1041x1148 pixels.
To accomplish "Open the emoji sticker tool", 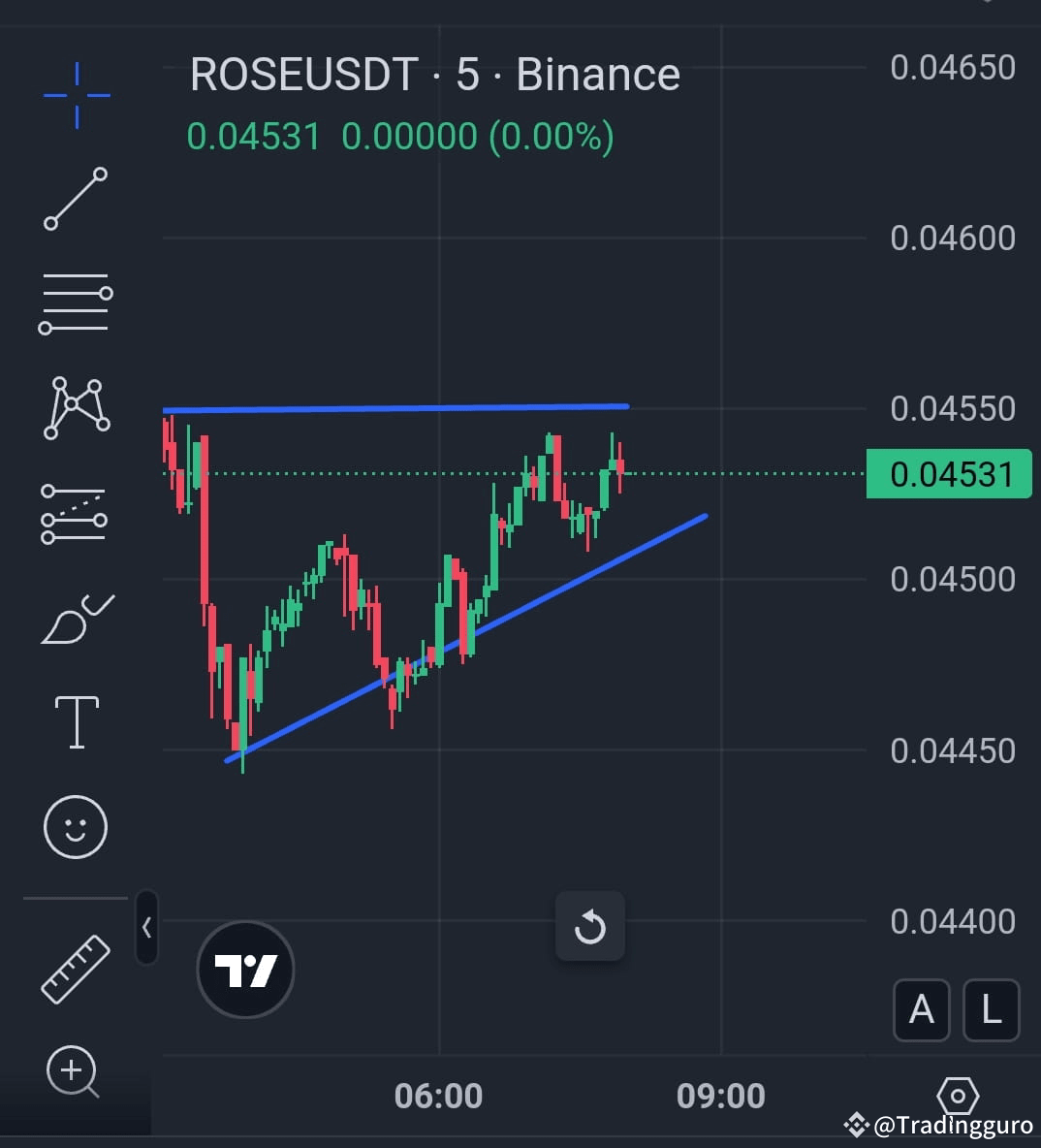I will pos(77,825).
